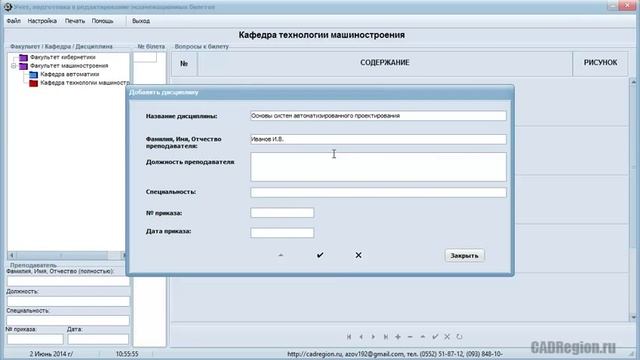Viewport: 640px width, 360px height.
Task: Click left panel № приказа field
Action: coord(35,339)
